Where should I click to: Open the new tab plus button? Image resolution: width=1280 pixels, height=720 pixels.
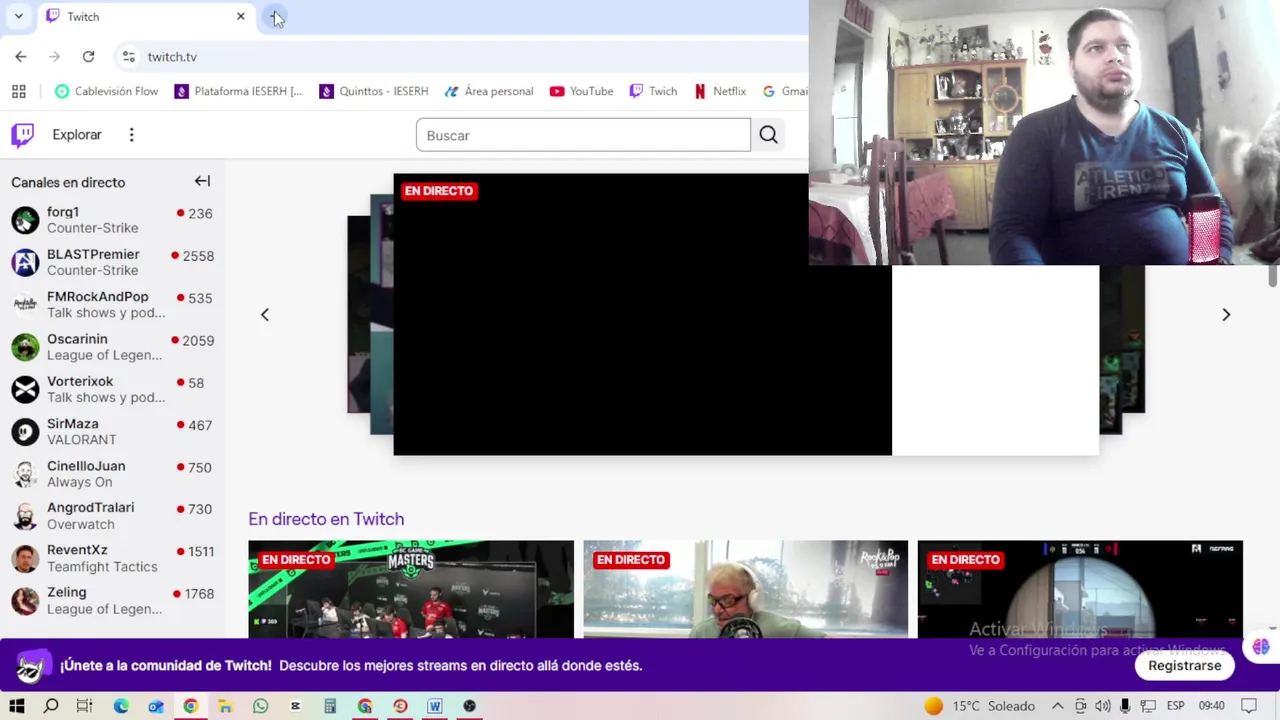pos(275,17)
